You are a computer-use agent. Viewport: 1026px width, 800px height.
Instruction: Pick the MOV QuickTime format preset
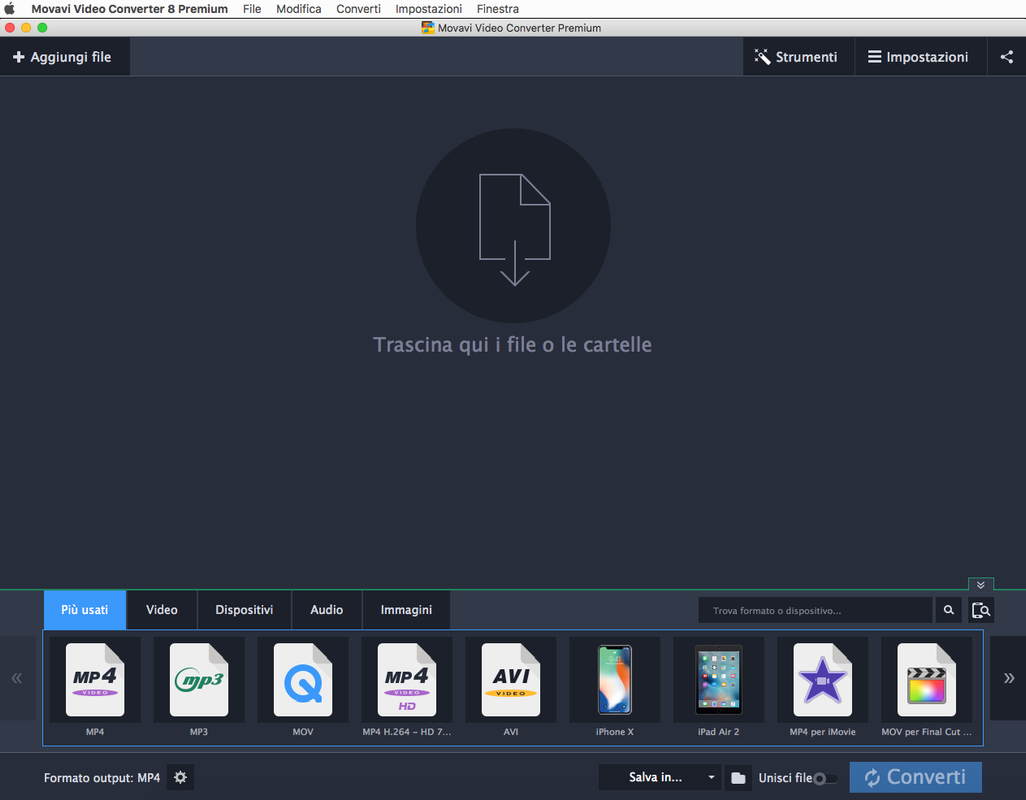click(303, 689)
